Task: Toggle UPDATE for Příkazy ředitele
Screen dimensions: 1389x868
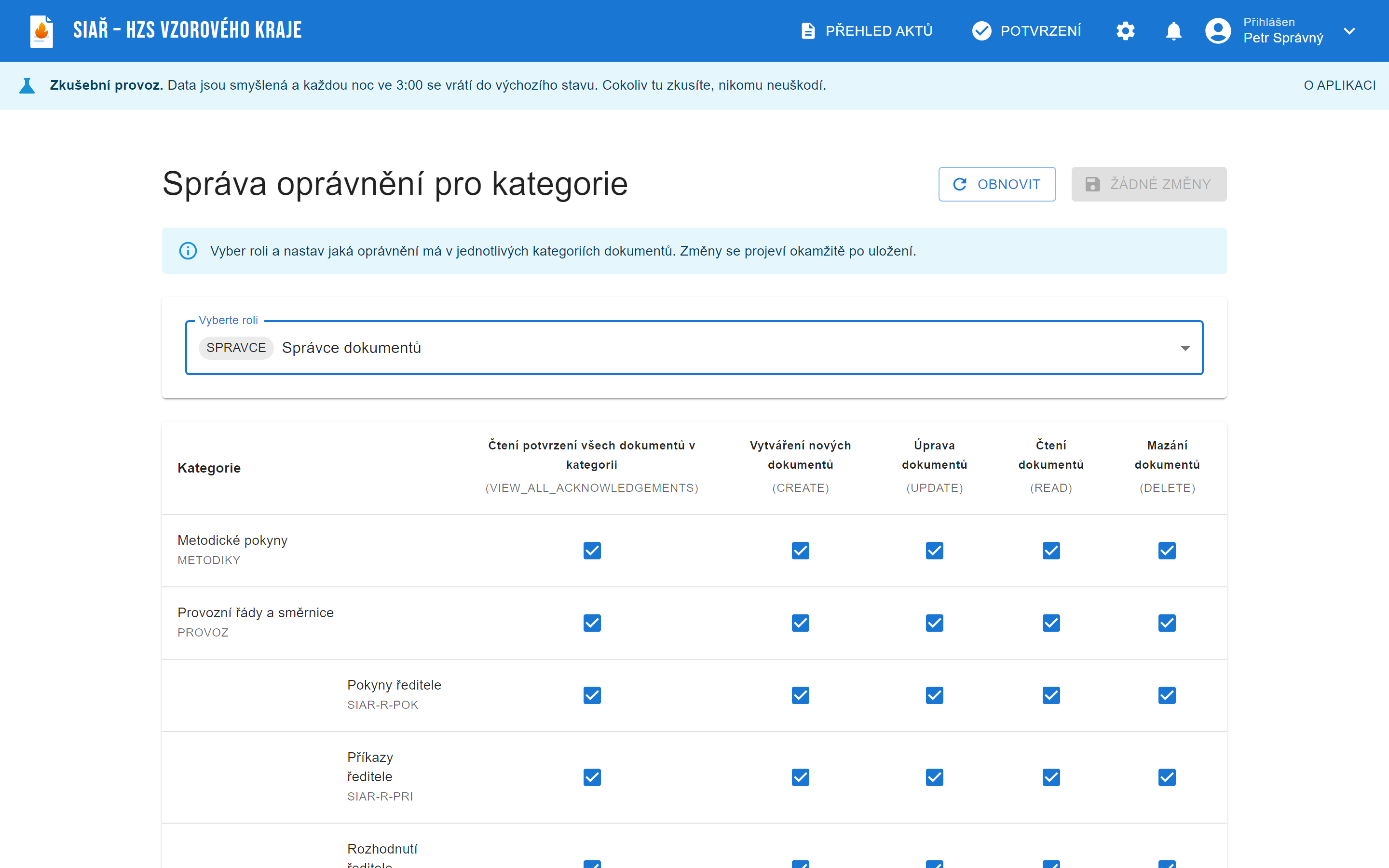Action: tap(934, 777)
